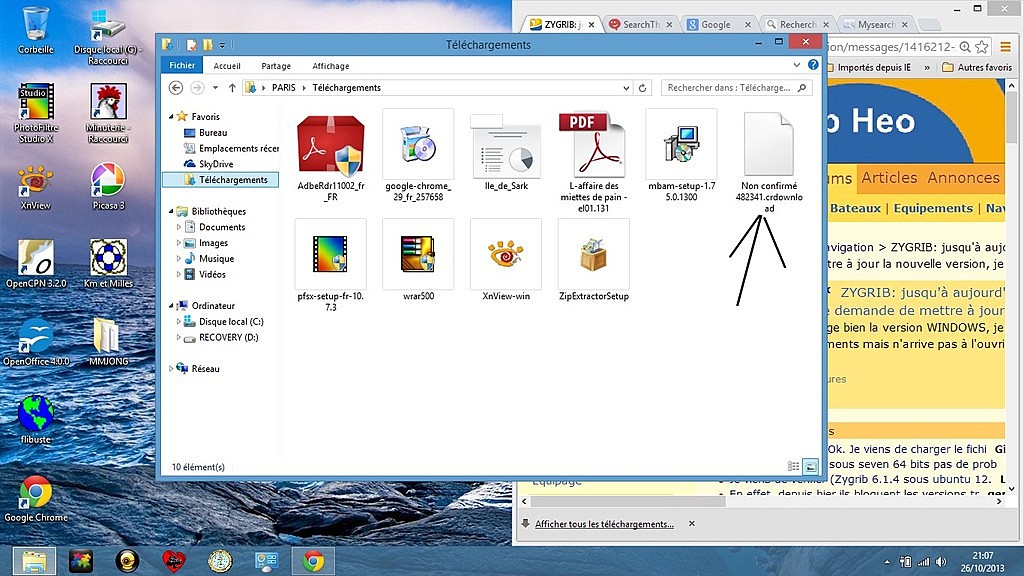Click the Explorer back navigation arrow

click(x=176, y=88)
